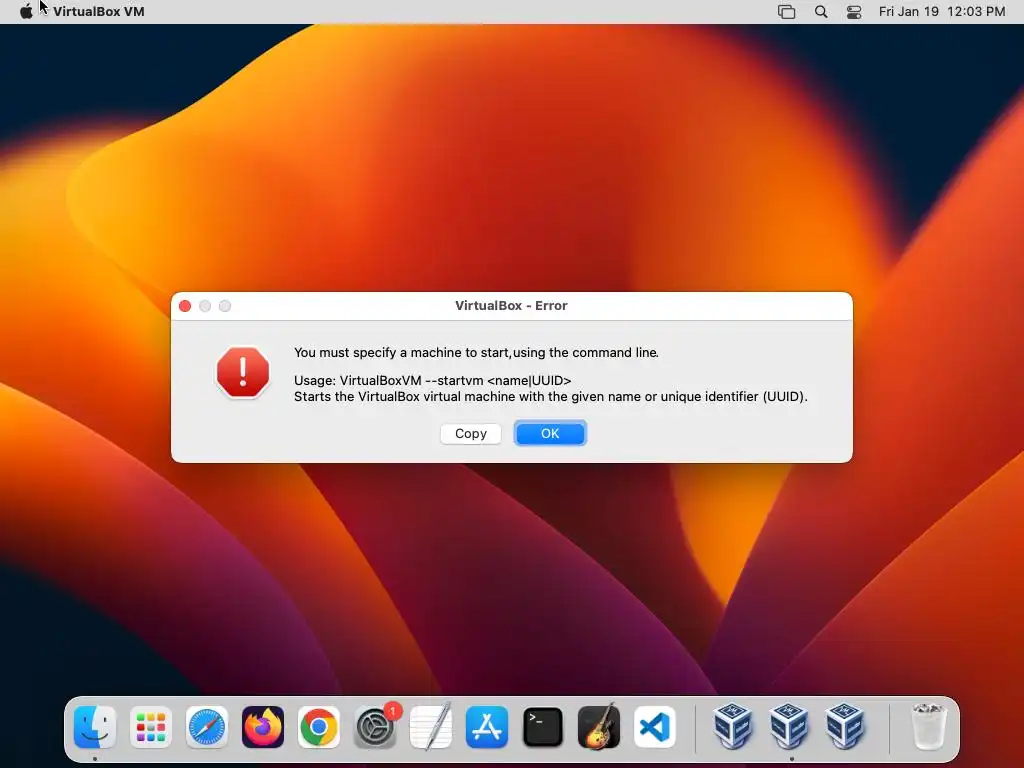Launch Google Chrome from the Dock
The width and height of the screenshot is (1024, 768).
click(x=319, y=727)
